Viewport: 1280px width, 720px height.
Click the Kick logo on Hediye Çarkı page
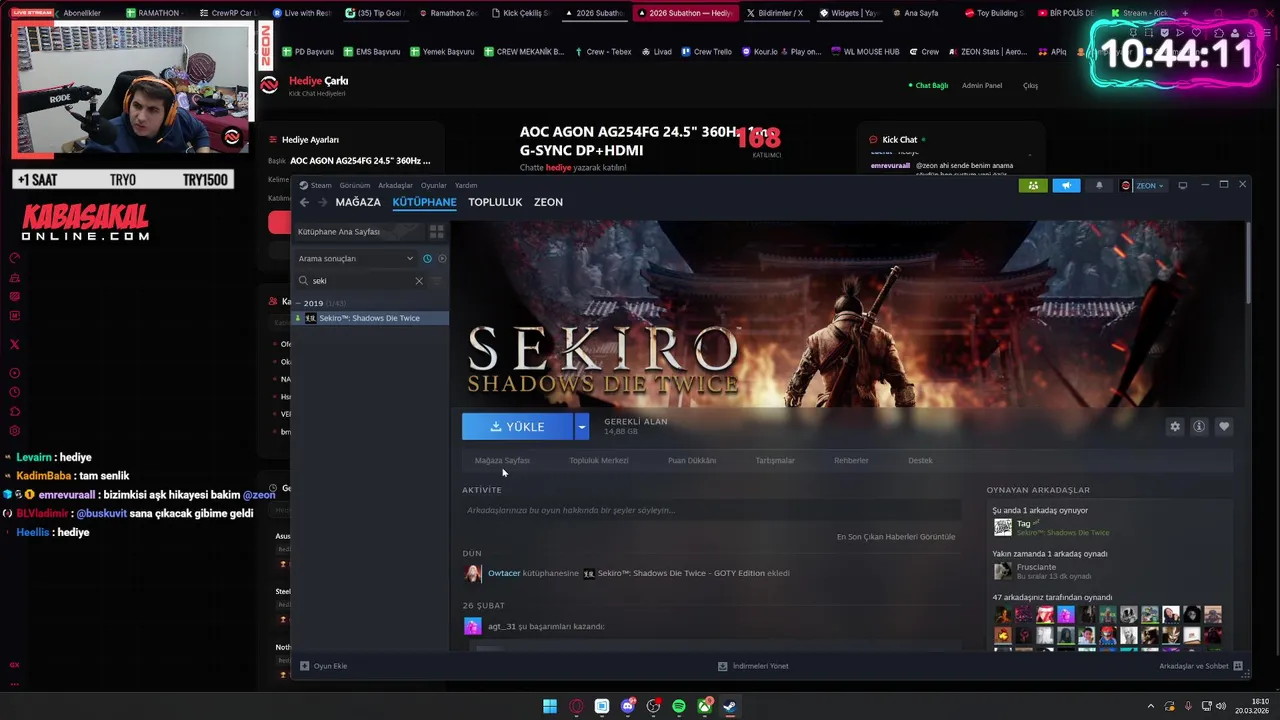pyautogui.click(x=269, y=86)
